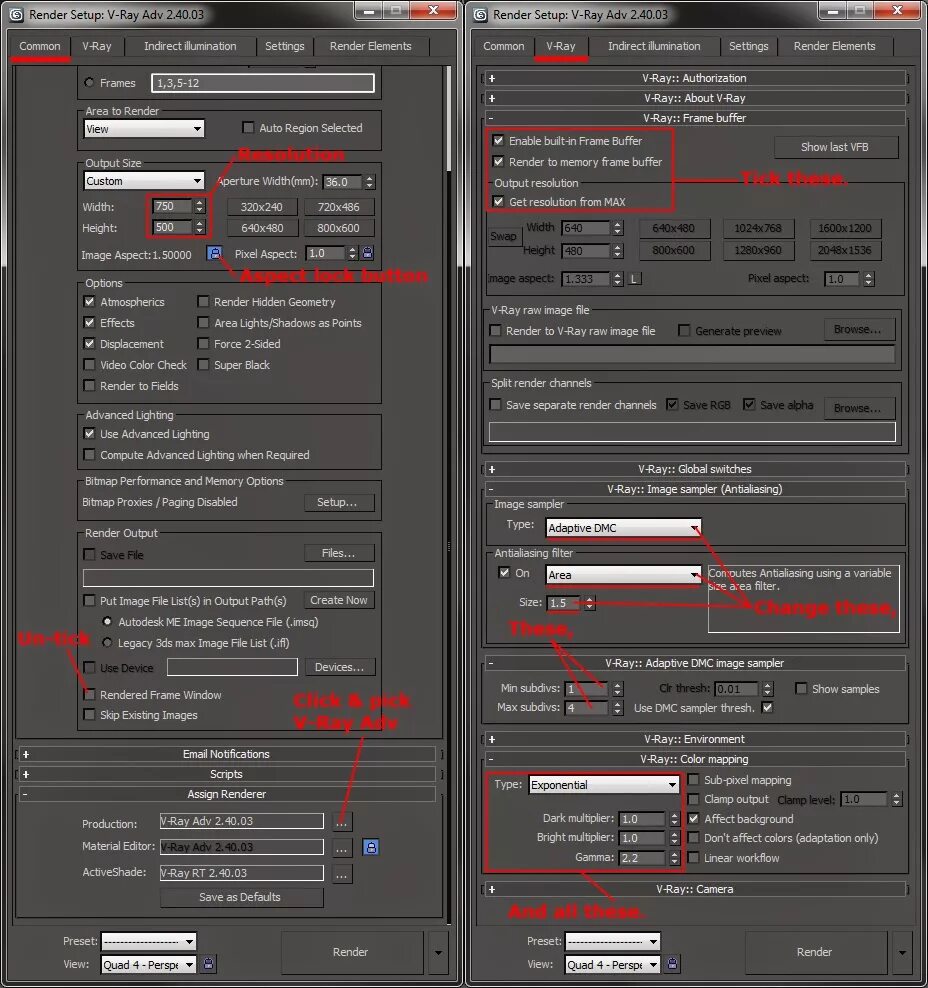Viewport: 928px width, 988px height.
Task: Open the Antialiasing filter Area dropdown
Action: coord(623,575)
